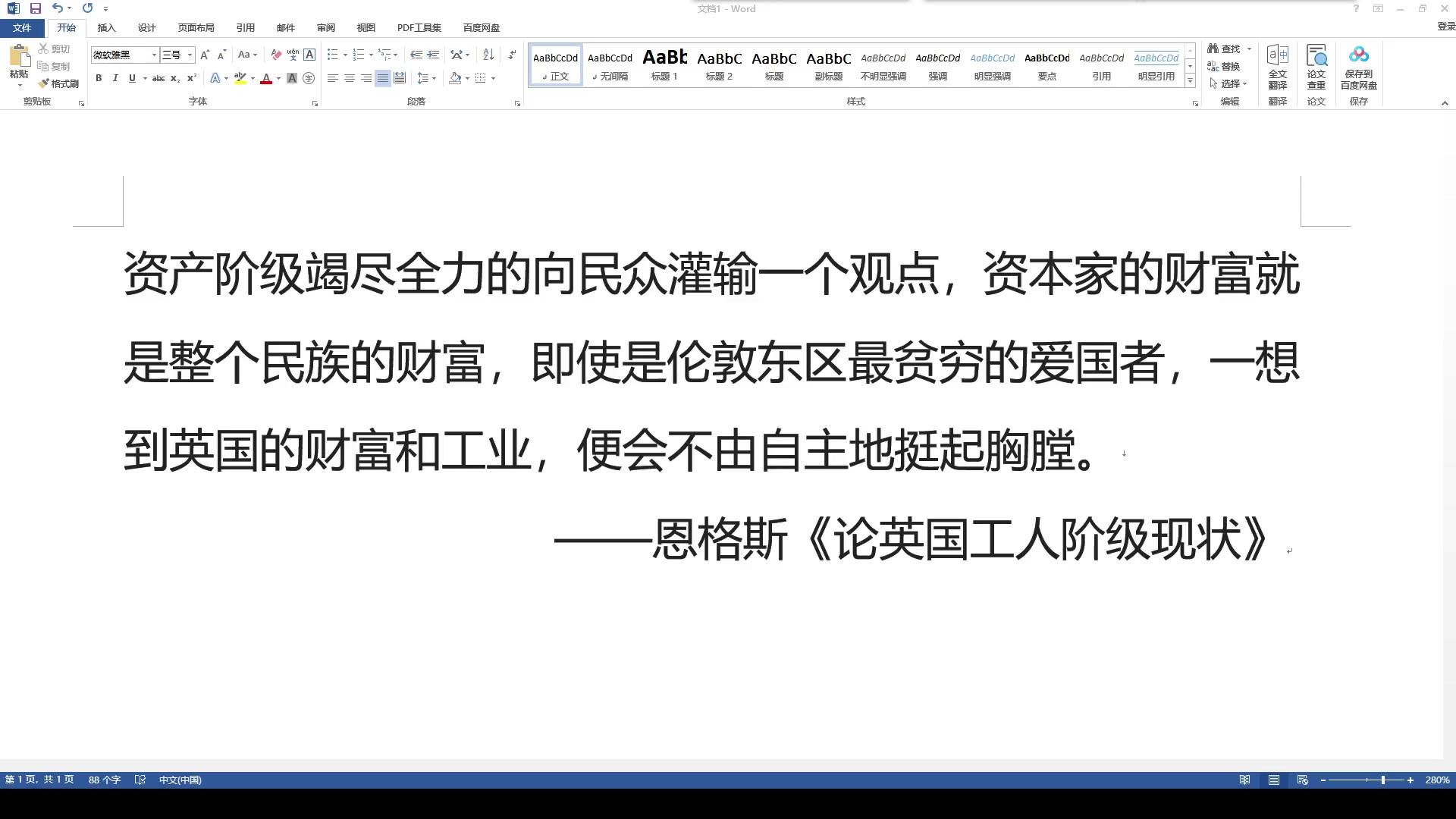Apply the 副标题 subtitle style
This screenshot has width=1456, height=819.
click(828, 64)
